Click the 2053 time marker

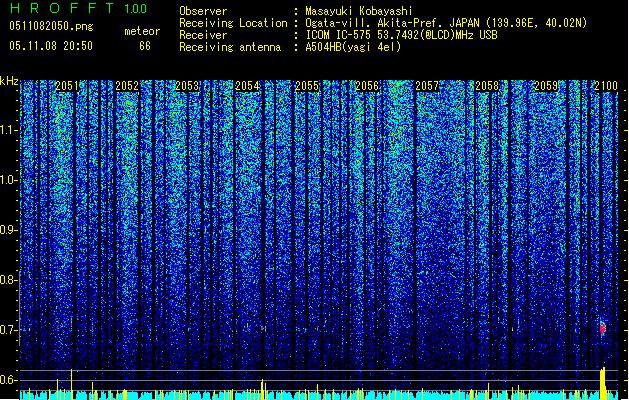(x=187, y=86)
